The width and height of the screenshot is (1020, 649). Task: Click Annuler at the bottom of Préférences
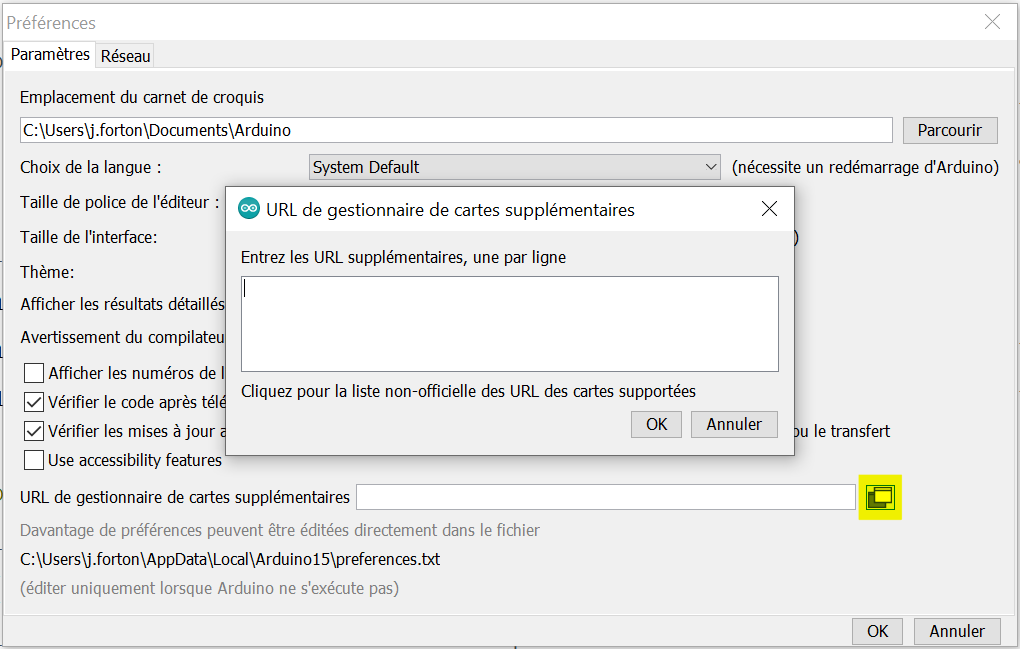[x=957, y=631]
